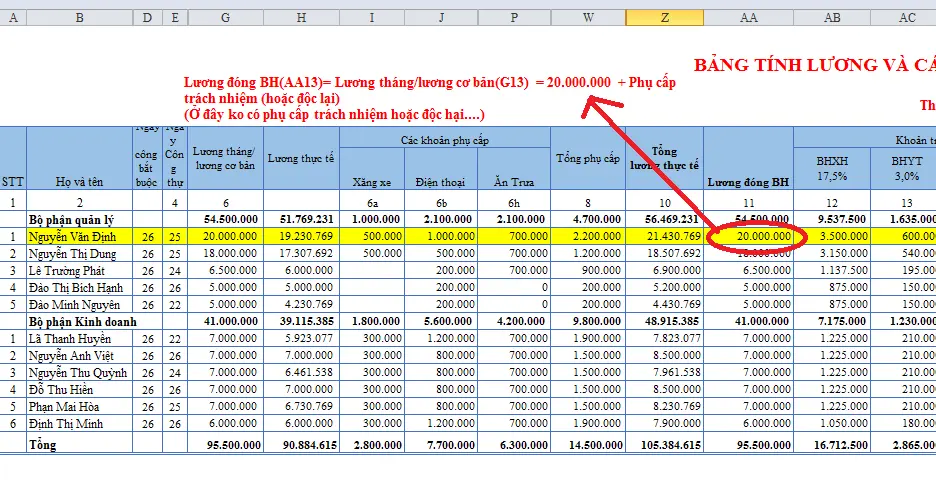Click the name cell Nguyễn Thu Quỳnh
The height and width of the screenshot is (501, 936).
click(79, 373)
